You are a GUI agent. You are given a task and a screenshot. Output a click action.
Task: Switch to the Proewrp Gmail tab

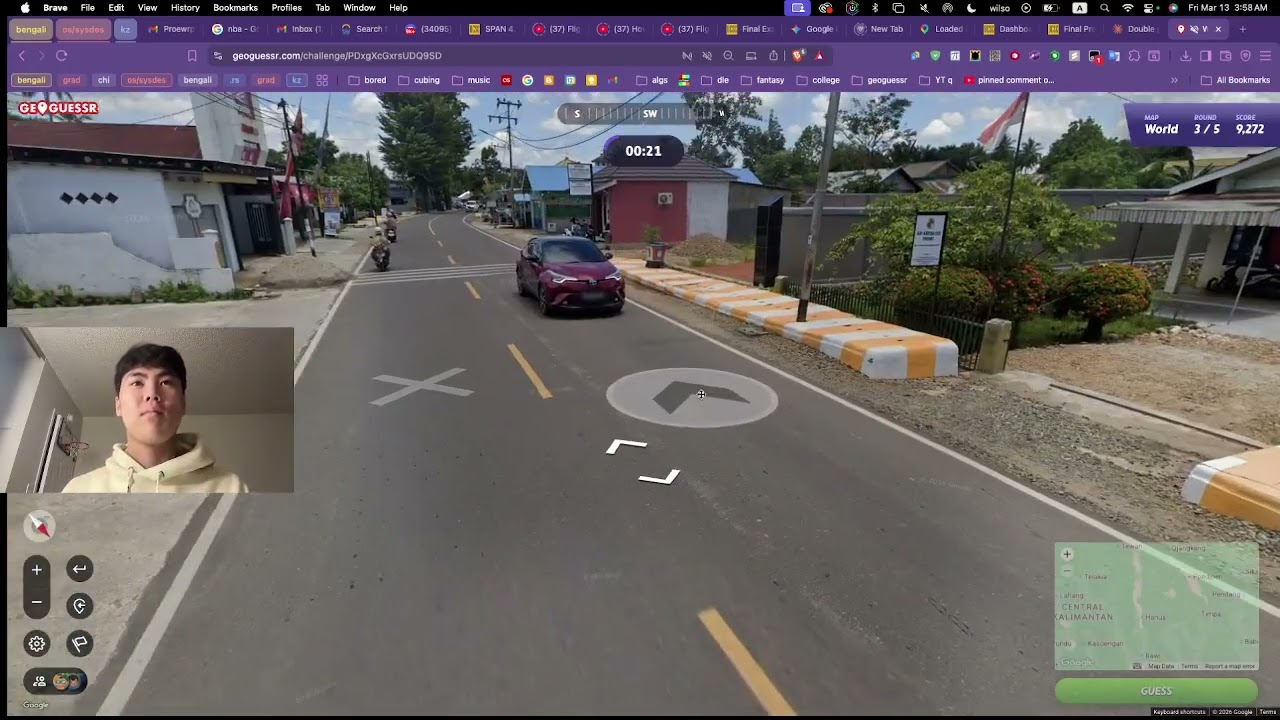coord(171,29)
